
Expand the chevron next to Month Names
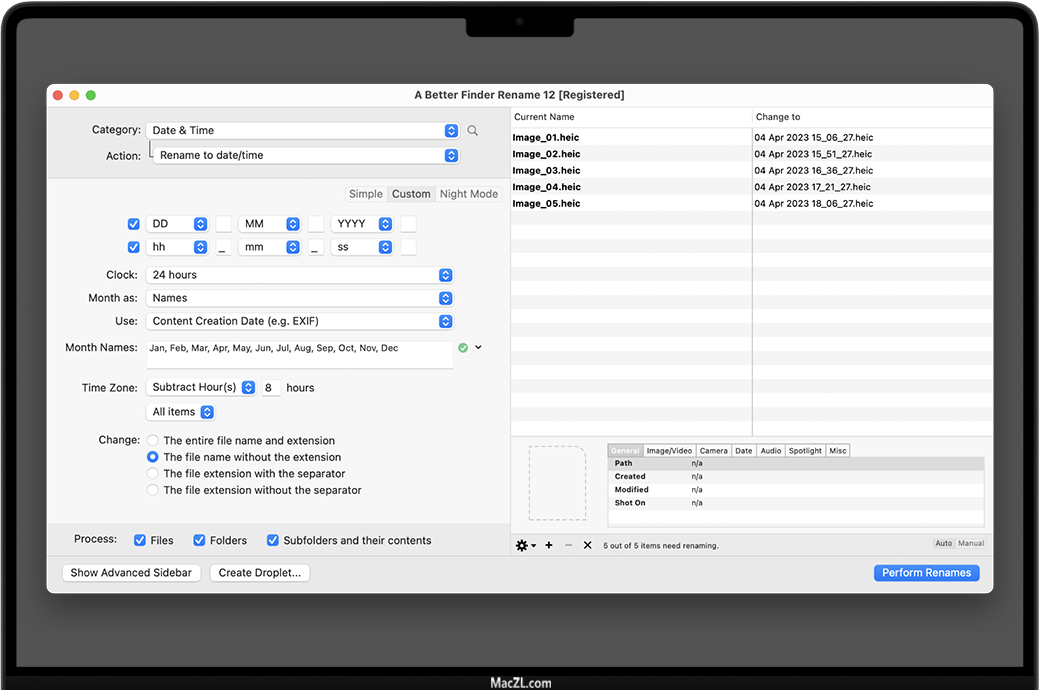tap(478, 348)
